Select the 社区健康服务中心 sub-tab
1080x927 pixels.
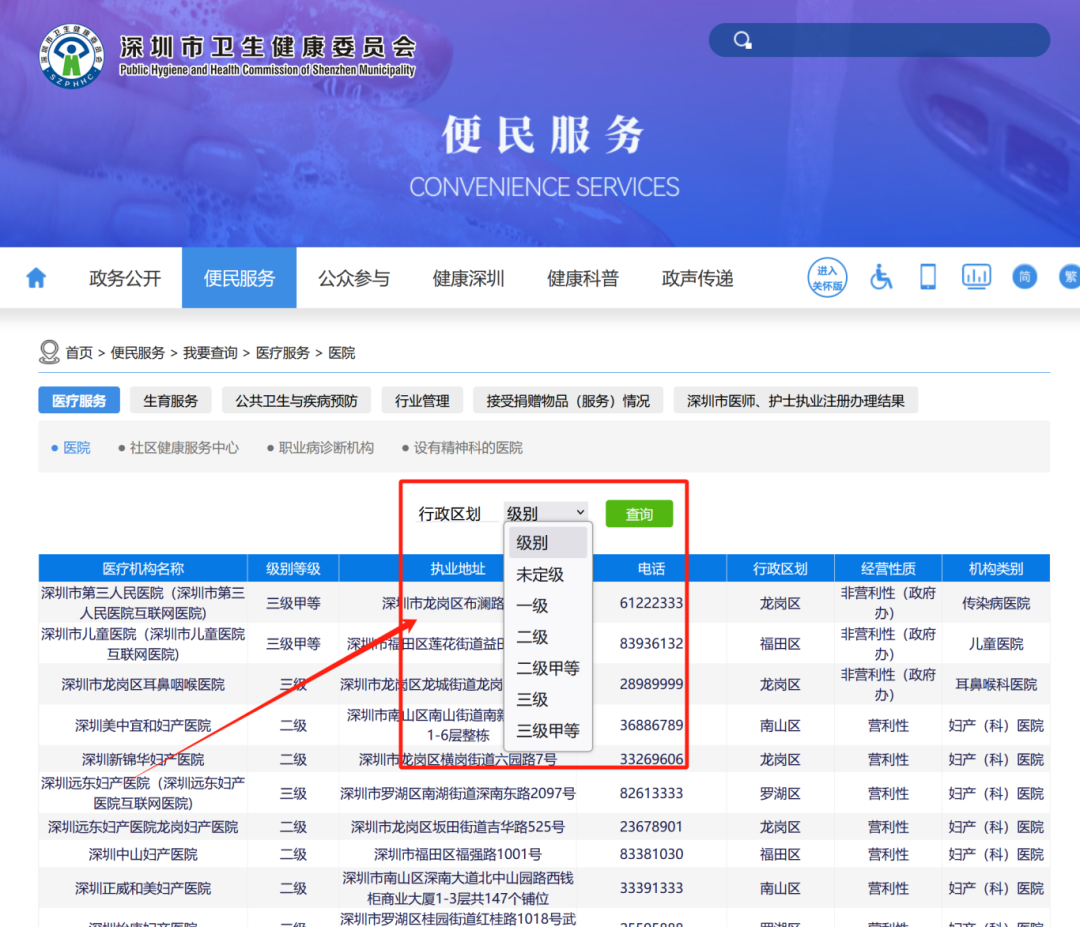[185, 447]
